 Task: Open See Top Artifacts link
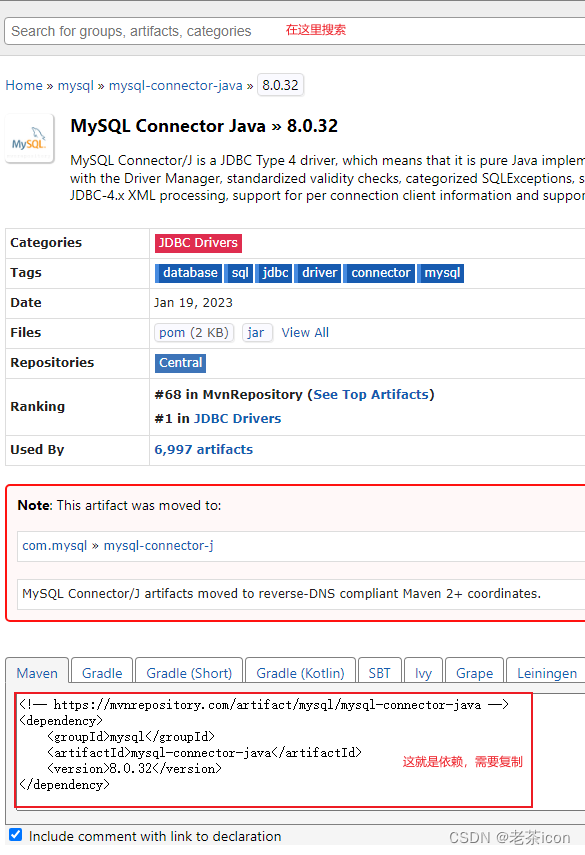tap(371, 394)
